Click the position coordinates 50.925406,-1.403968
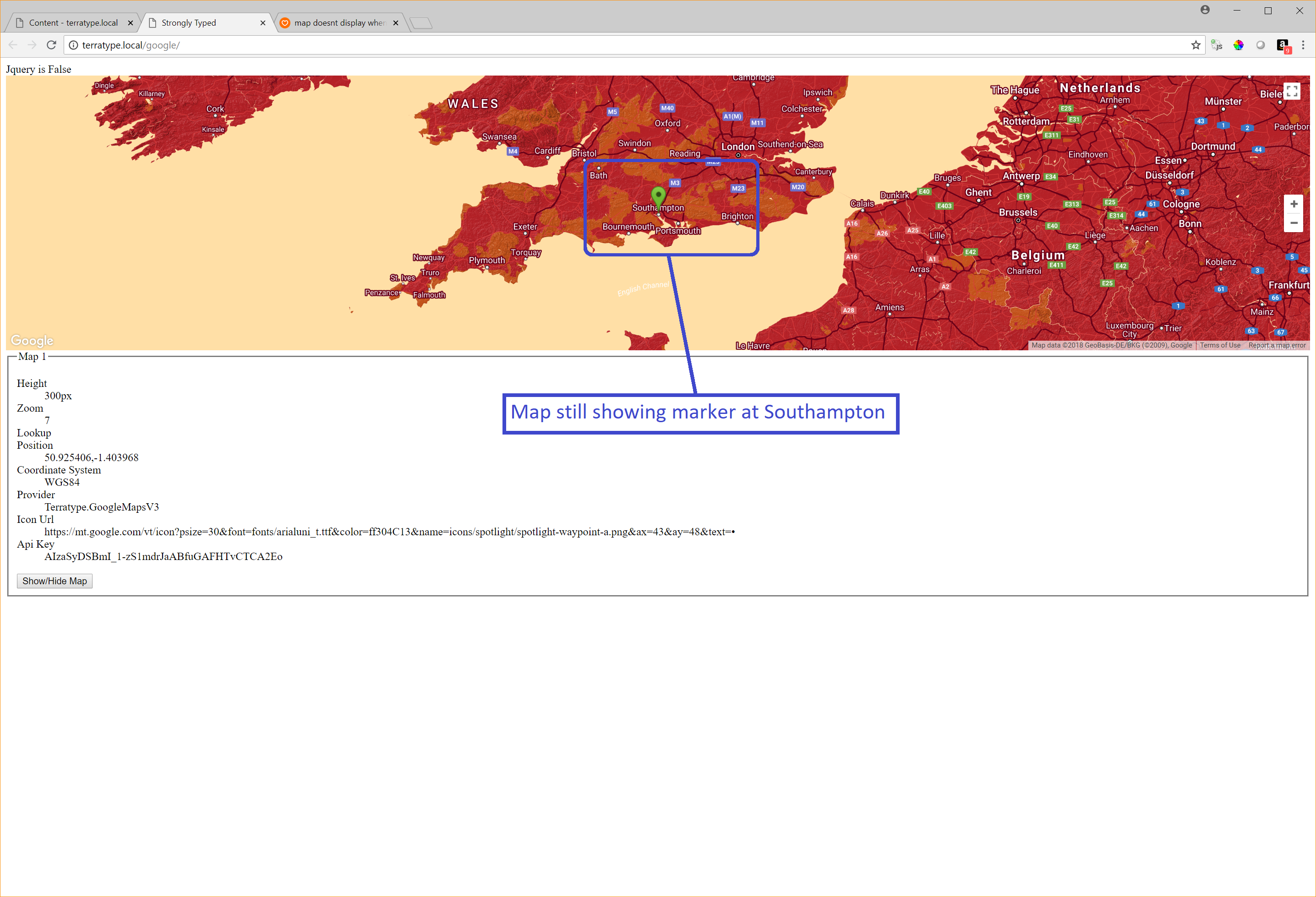Viewport: 1316px width, 897px height. 91,458
